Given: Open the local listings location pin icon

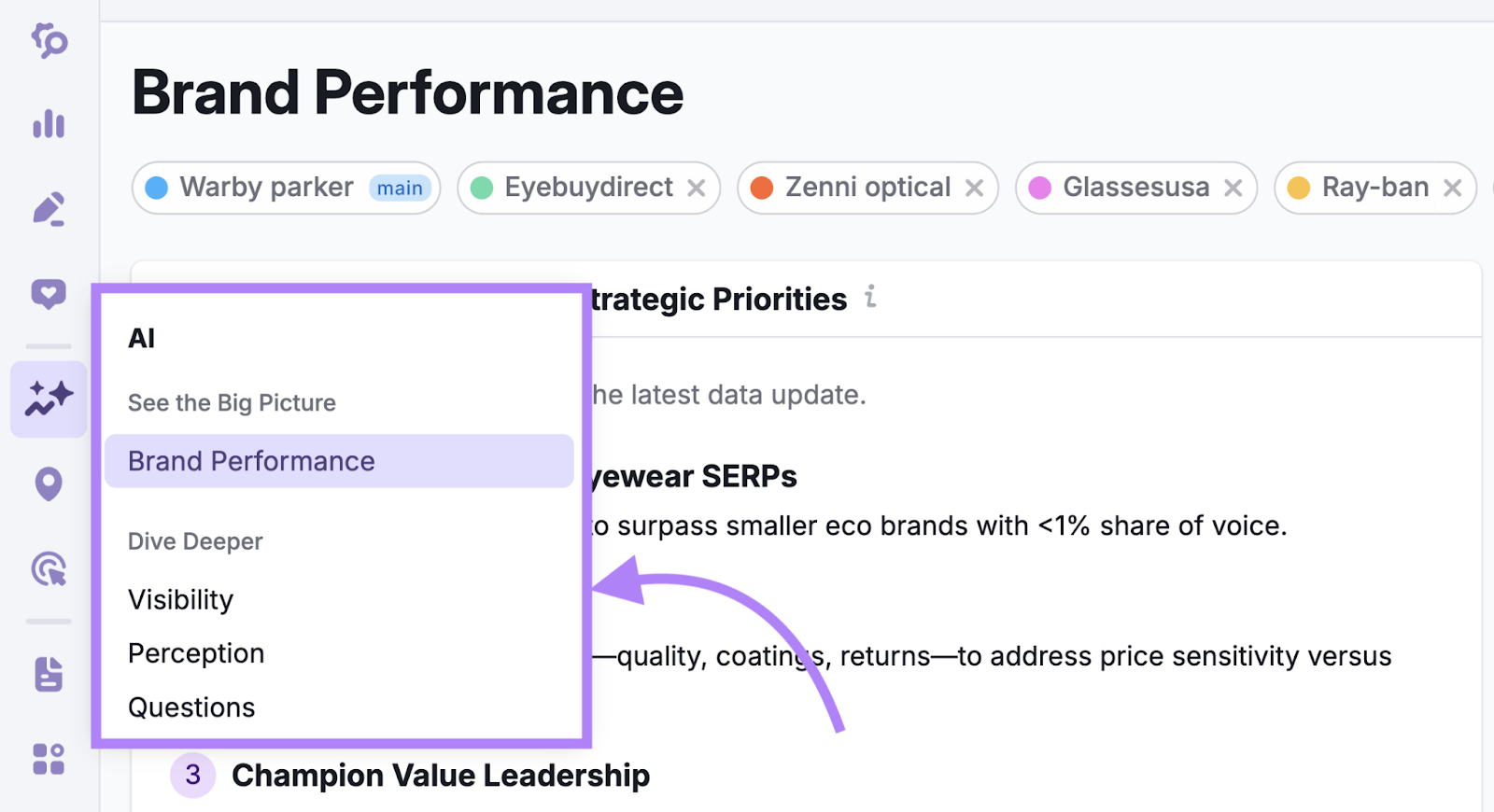Looking at the screenshot, I should [49, 483].
